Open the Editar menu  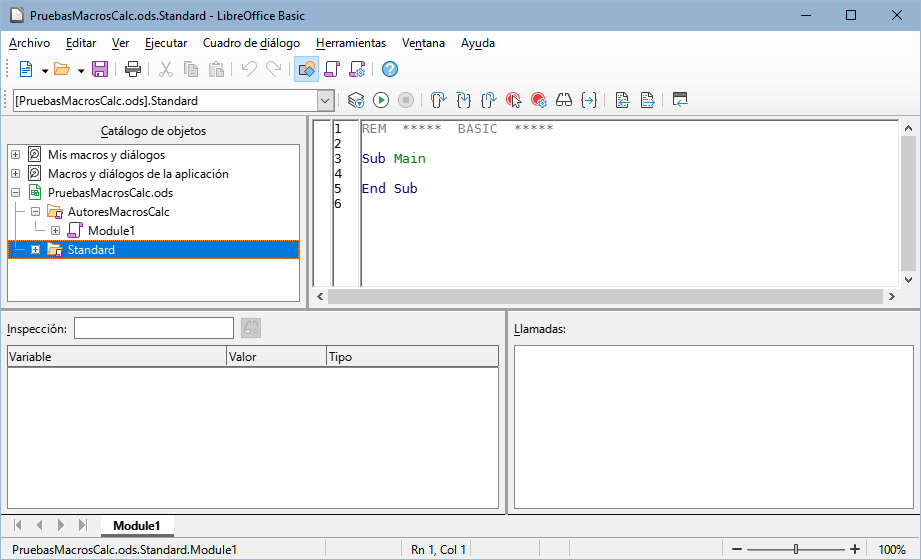pyautogui.click(x=81, y=43)
